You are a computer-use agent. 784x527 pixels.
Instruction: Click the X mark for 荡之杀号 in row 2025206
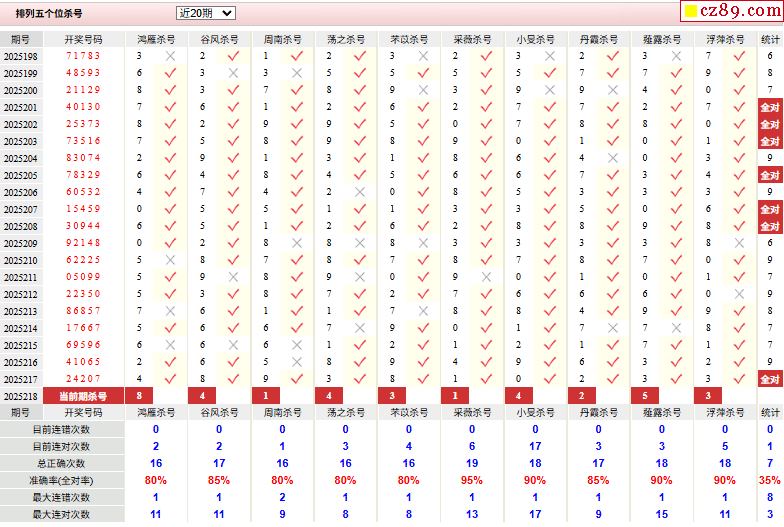click(360, 192)
